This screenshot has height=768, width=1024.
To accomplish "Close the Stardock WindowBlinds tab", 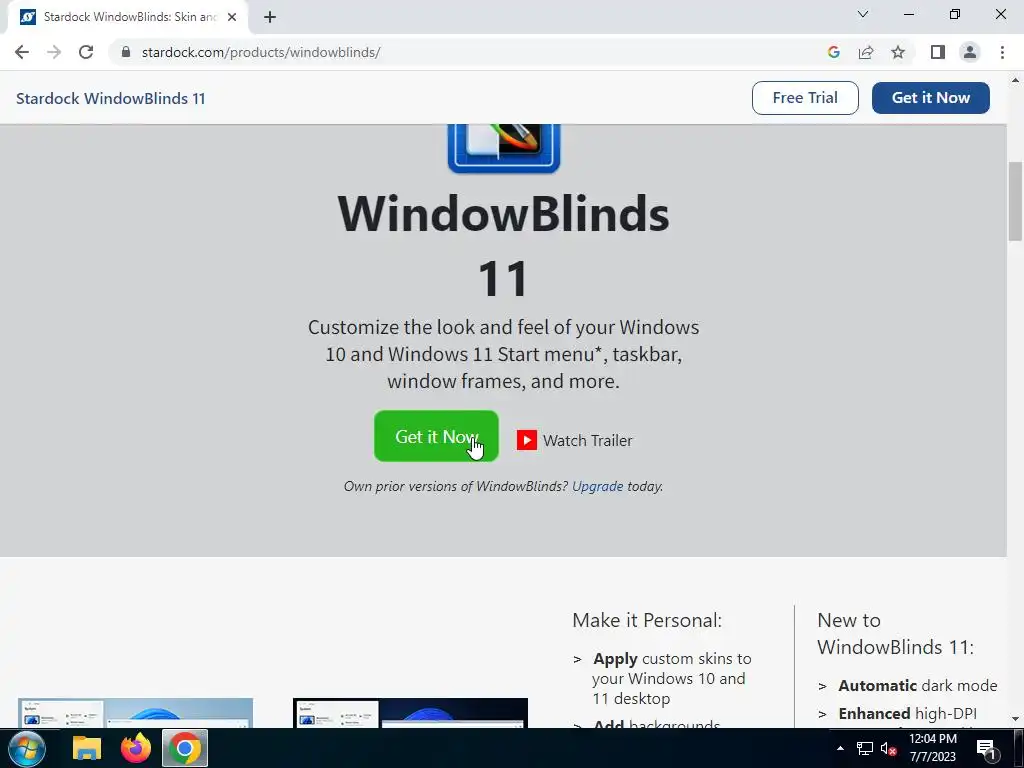I will (232, 18).
